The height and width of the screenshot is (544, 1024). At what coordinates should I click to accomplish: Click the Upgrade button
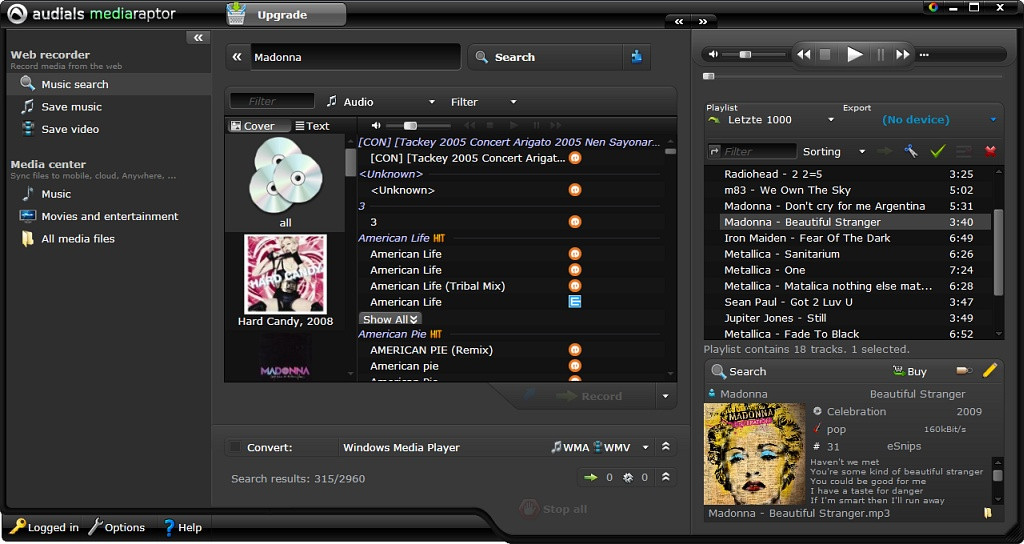[x=286, y=14]
